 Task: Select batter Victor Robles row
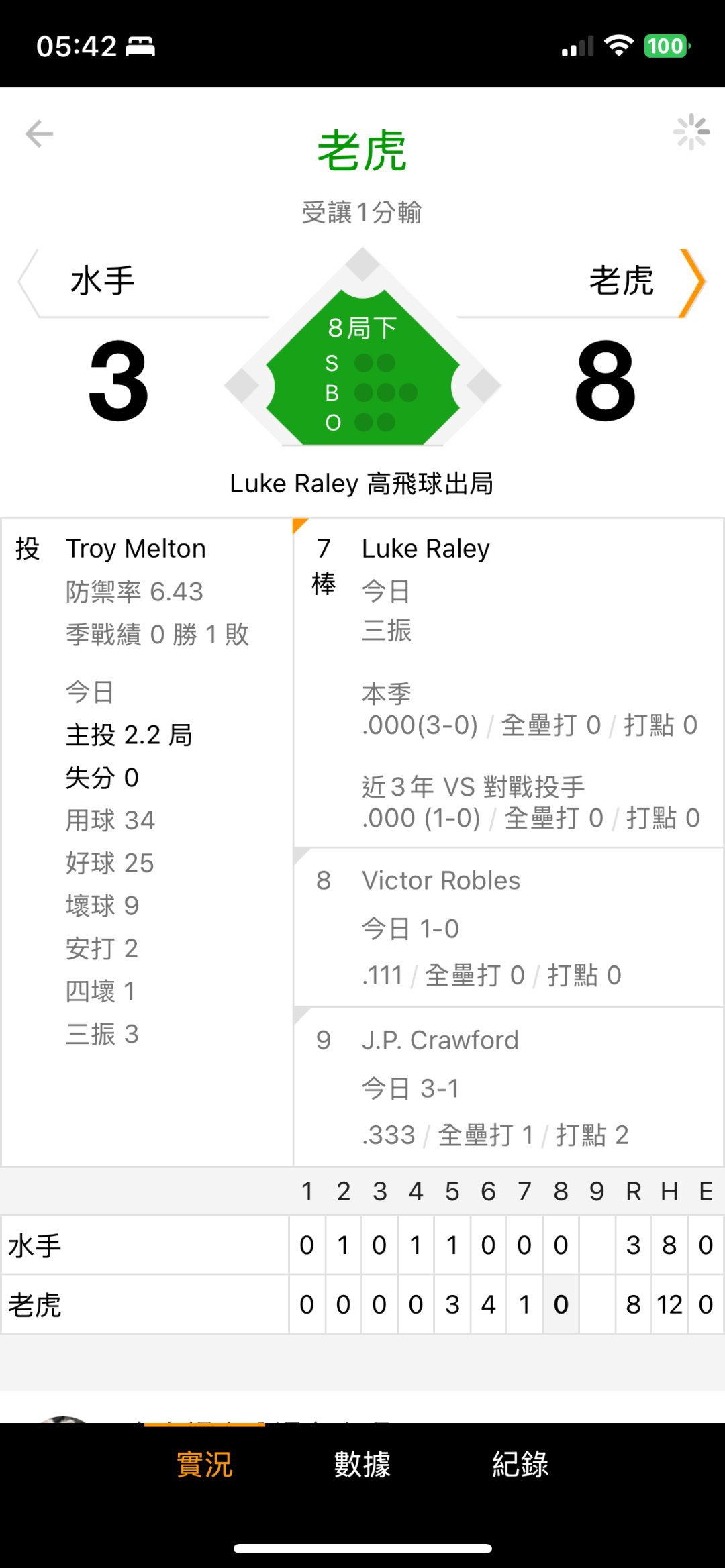[508, 927]
